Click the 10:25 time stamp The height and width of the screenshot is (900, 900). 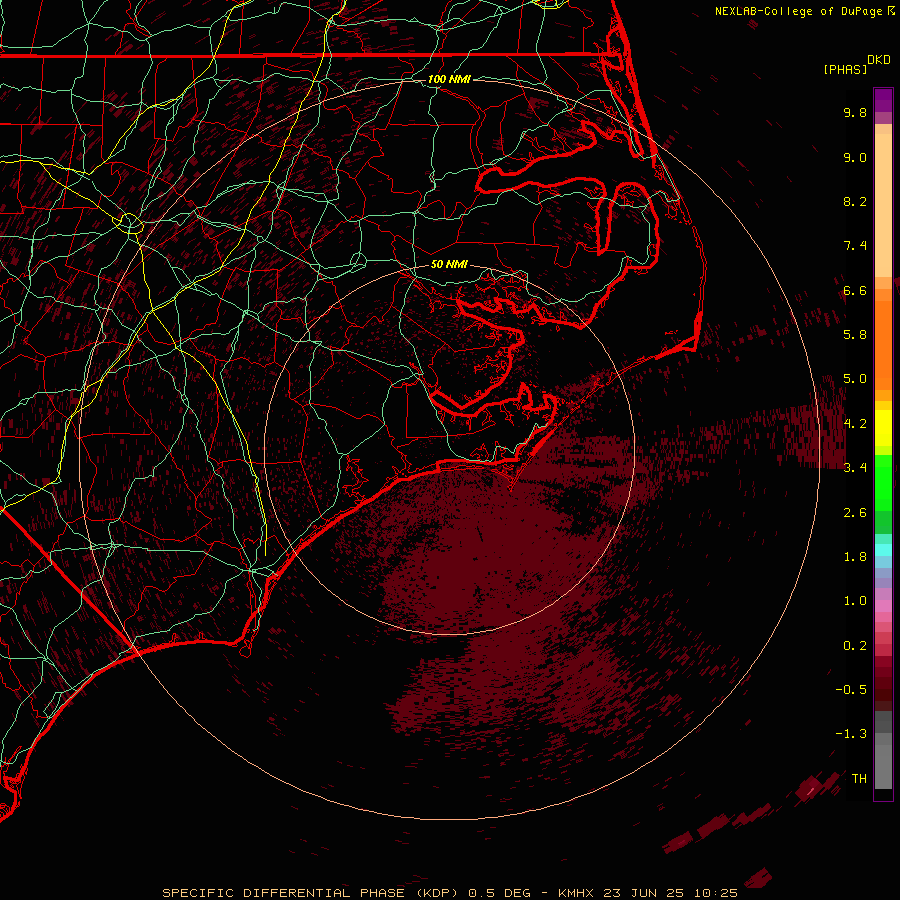(x=716, y=893)
